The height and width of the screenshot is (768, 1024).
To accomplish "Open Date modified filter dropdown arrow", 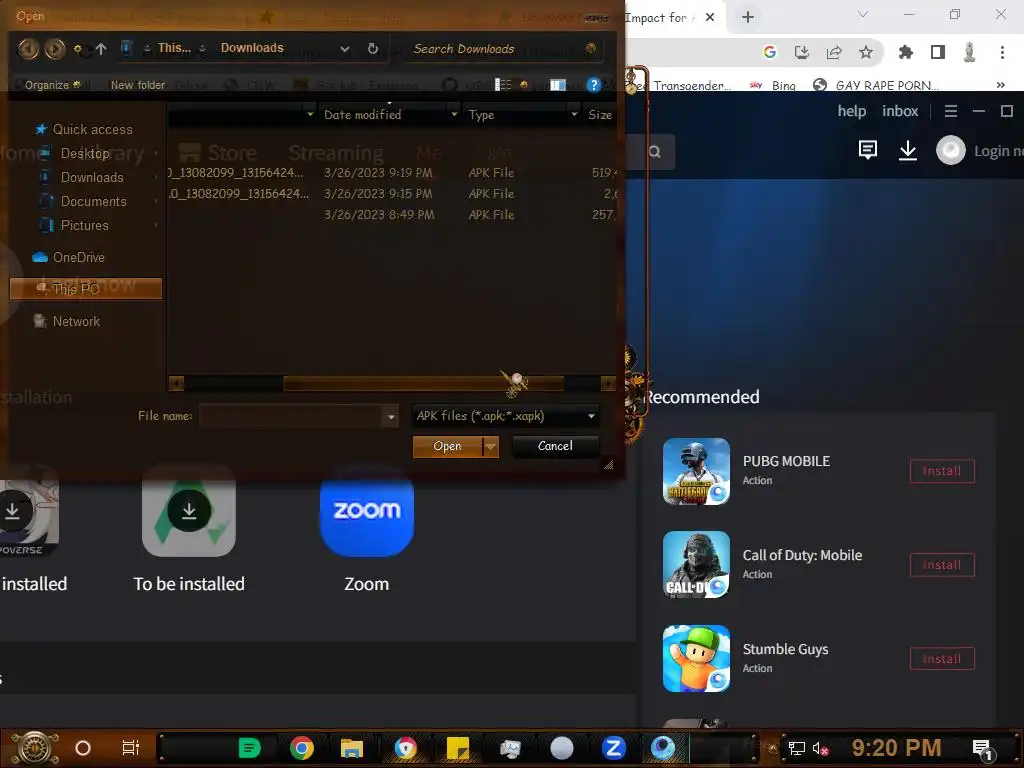I will point(455,114).
